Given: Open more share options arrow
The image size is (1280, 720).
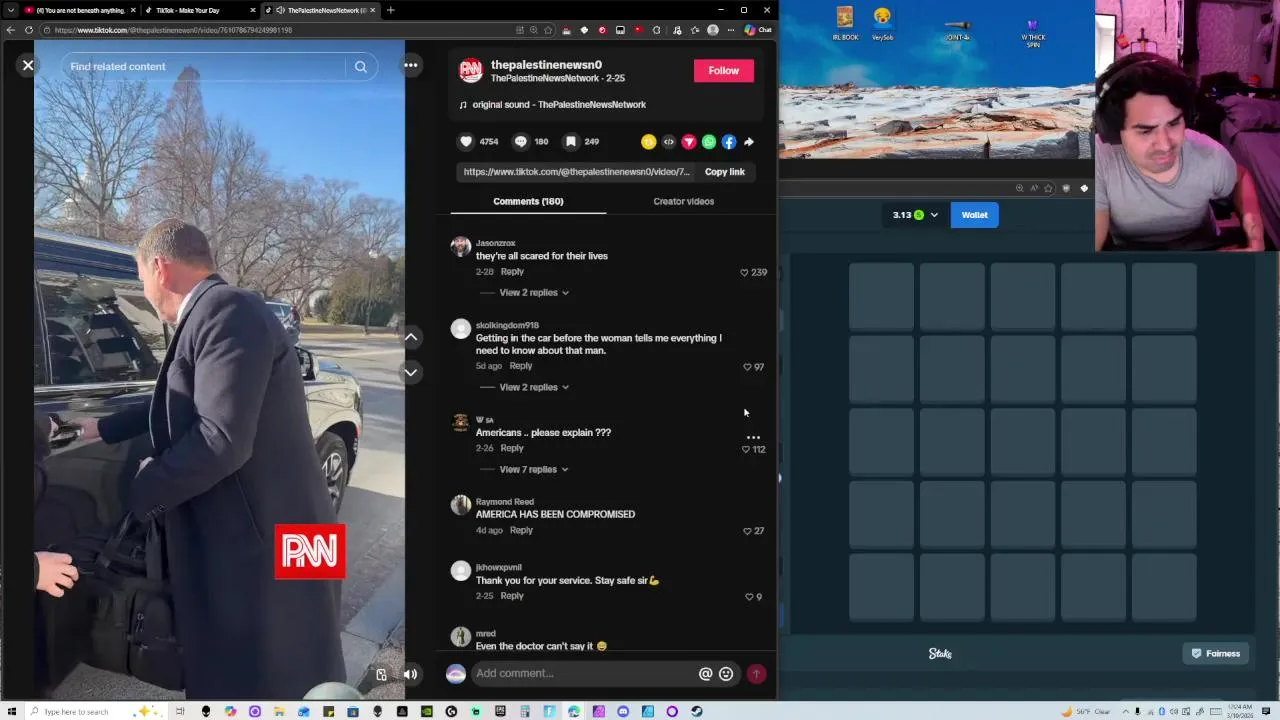Looking at the screenshot, I should [749, 142].
